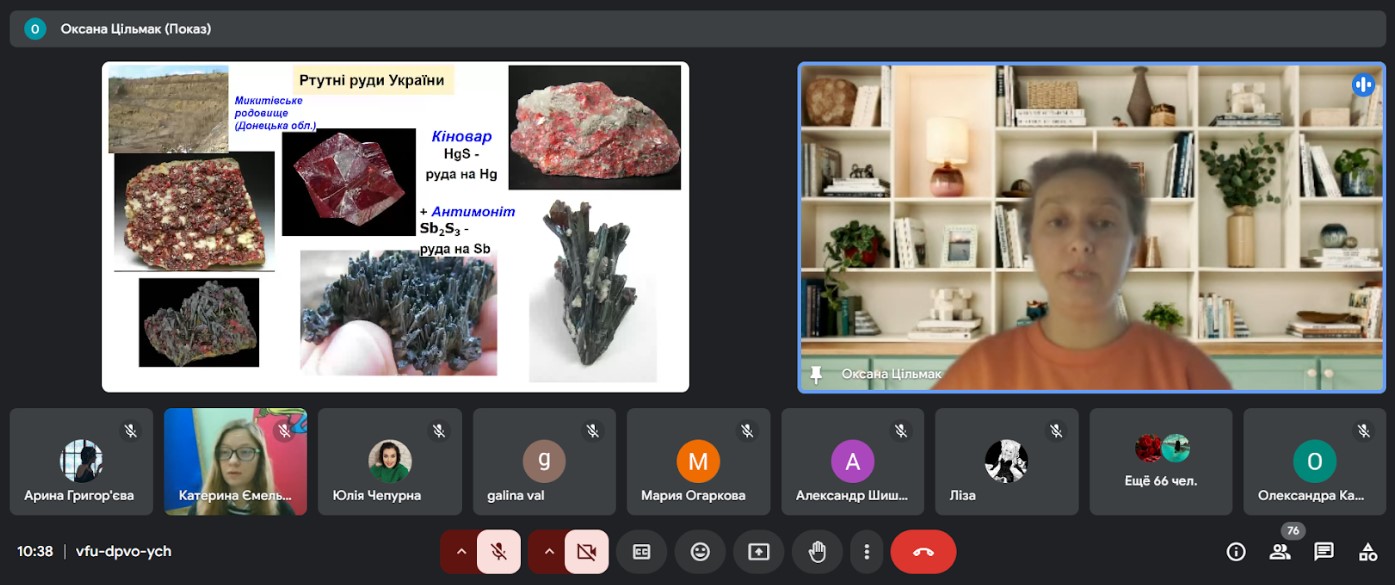Image resolution: width=1395 pixels, height=585 pixels.
Task: Click the pin icon on Оксана Цільмак's video
Action: [x=816, y=374]
